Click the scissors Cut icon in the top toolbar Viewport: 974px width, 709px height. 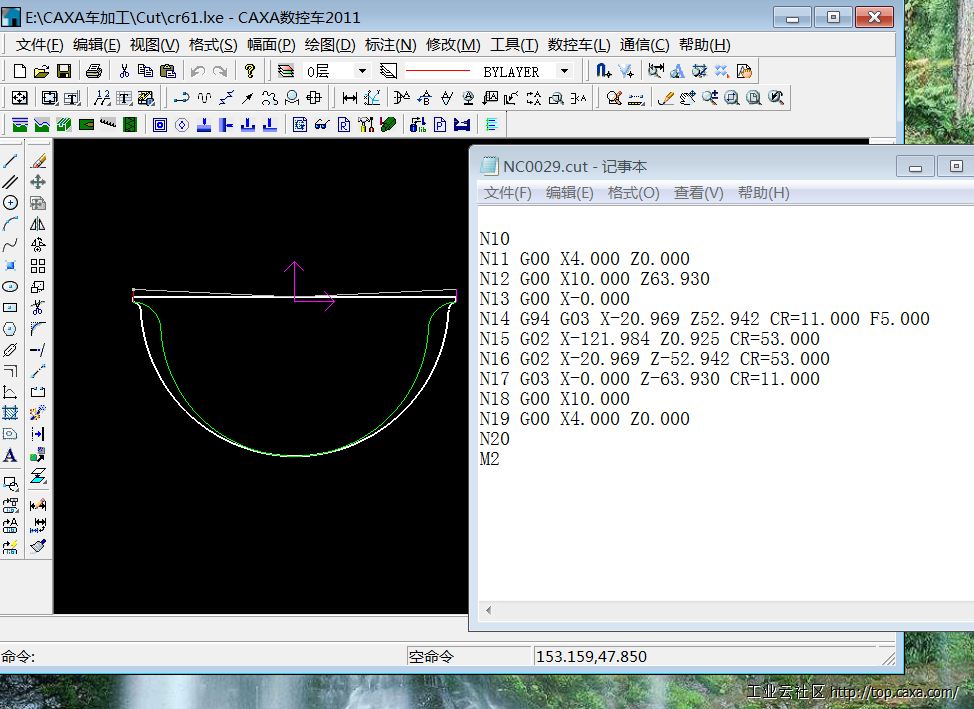click(x=124, y=71)
